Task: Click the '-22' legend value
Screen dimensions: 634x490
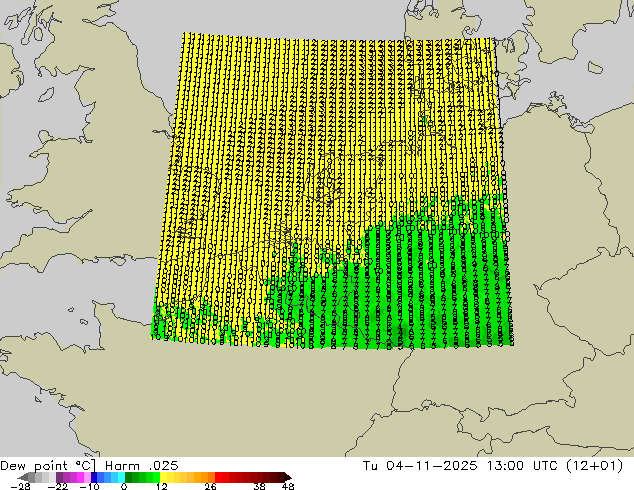Action: click(57, 486)
